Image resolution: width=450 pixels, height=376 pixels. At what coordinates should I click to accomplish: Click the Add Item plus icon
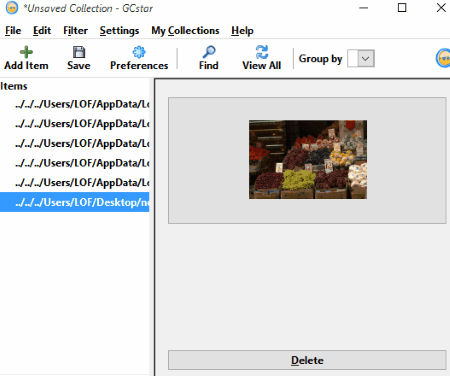[26, 52]
